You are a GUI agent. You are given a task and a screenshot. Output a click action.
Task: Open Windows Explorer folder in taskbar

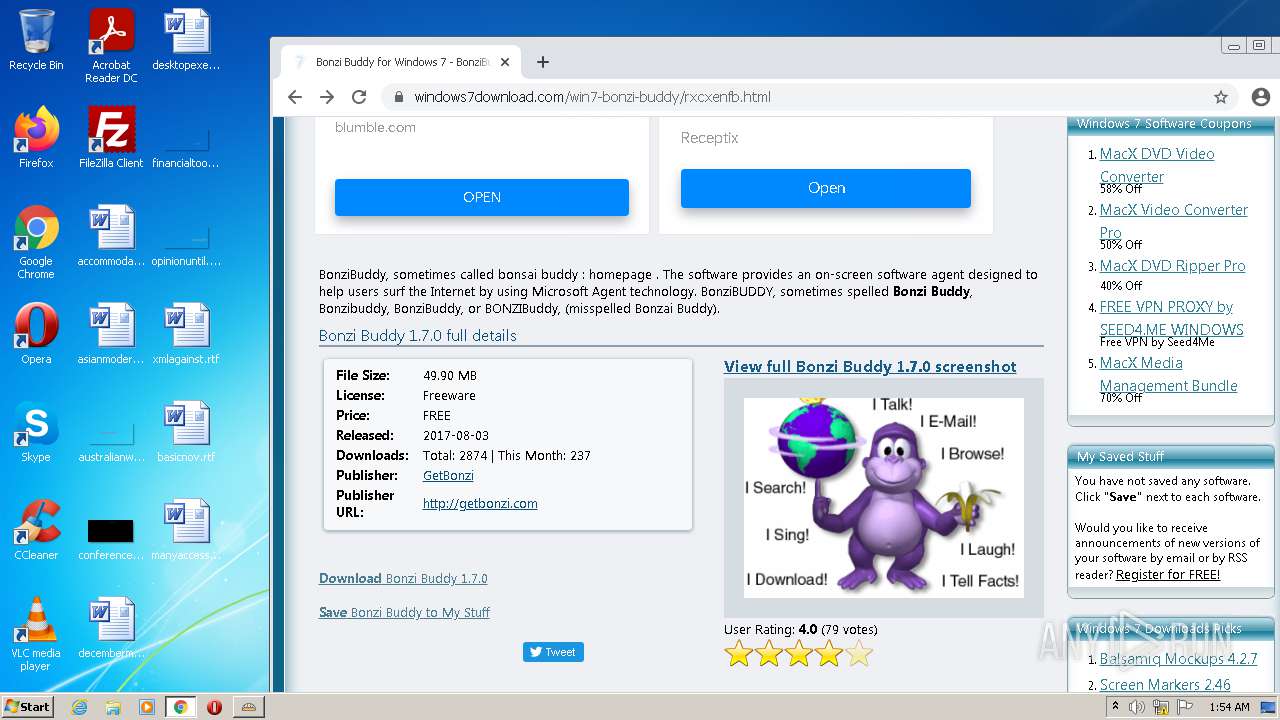coord(113,707)
